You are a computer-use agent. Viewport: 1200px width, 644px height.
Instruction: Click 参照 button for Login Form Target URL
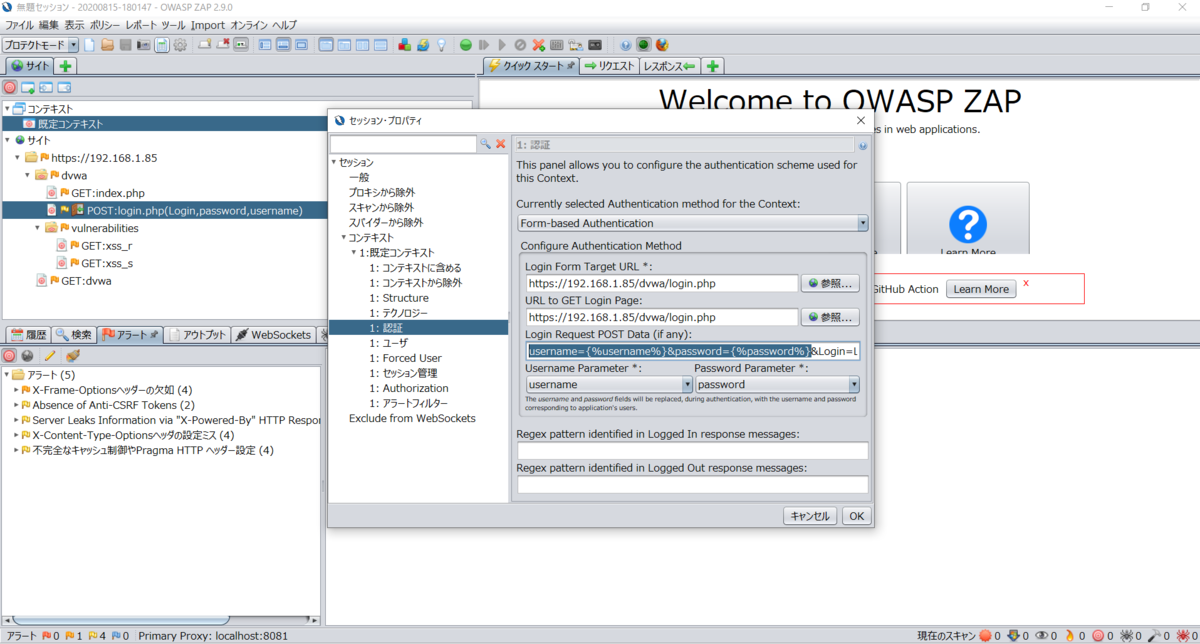pos(830,283)
